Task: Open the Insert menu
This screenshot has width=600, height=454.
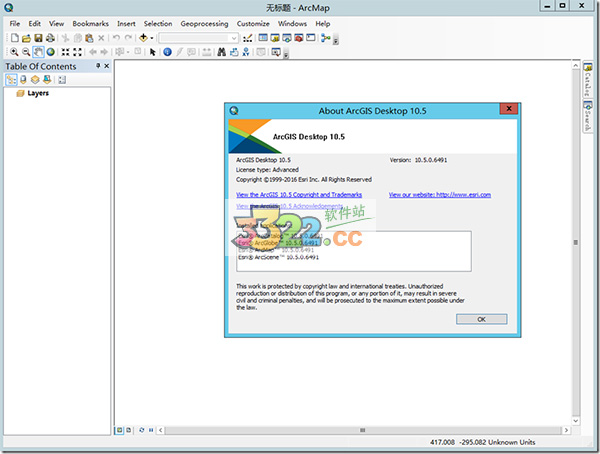Action: tap(126, 24)
